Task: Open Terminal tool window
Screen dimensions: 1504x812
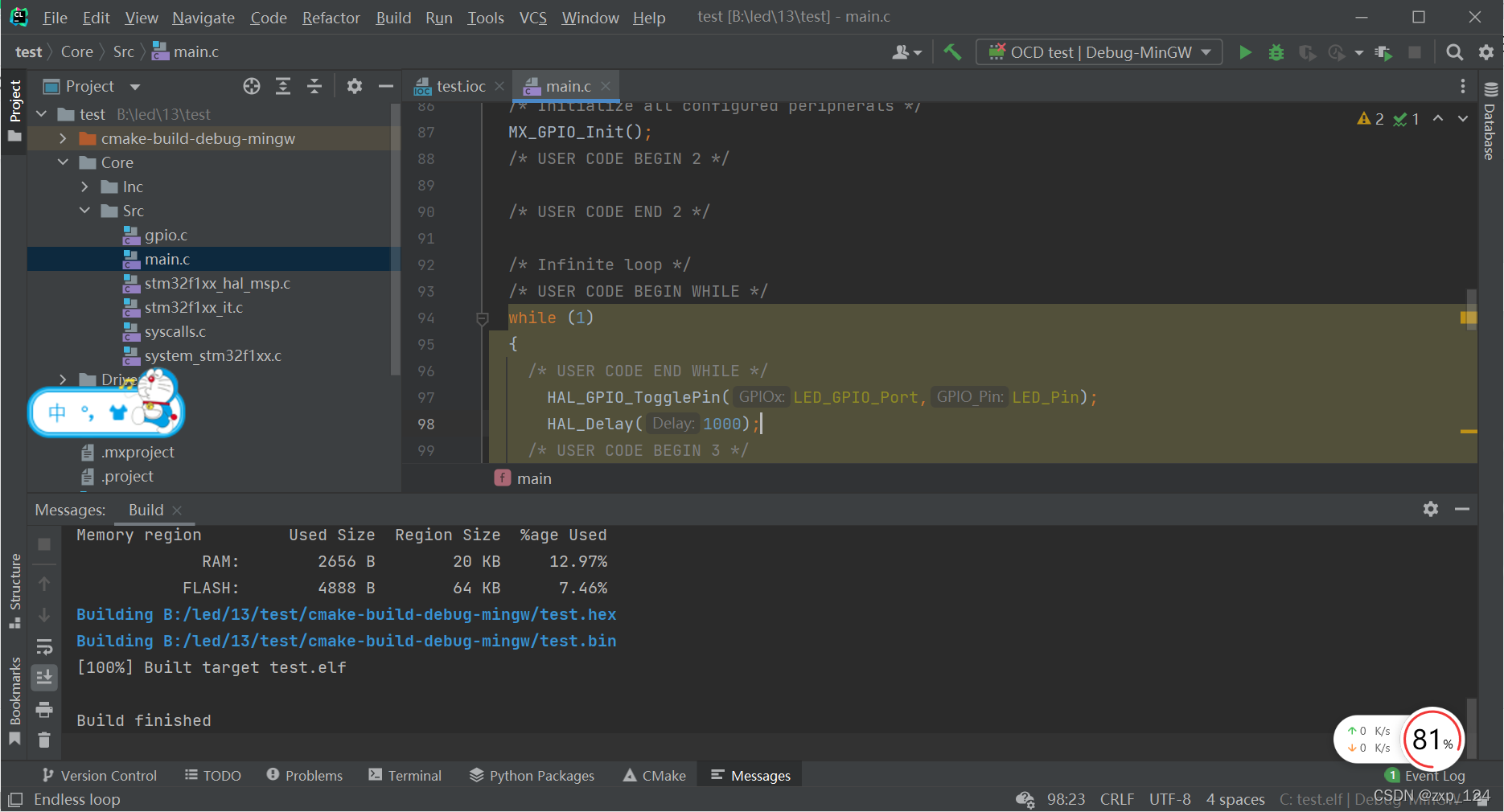Action: click(x=405, y=775)
